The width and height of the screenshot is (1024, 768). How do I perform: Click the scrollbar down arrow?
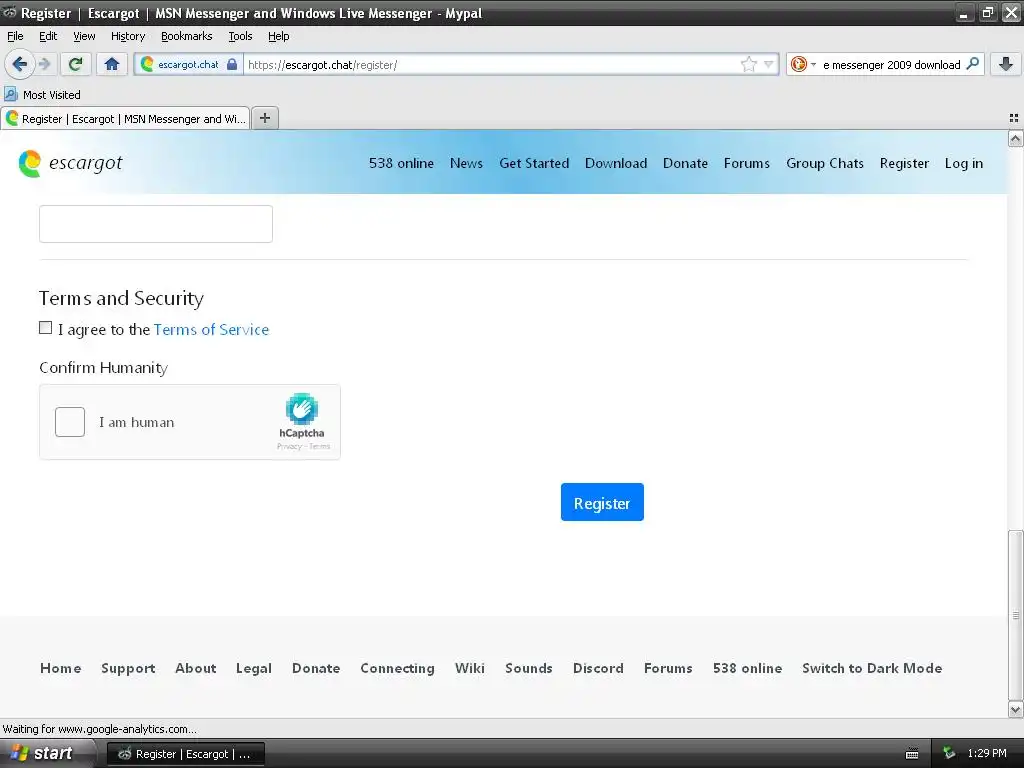coord(1016,709)
